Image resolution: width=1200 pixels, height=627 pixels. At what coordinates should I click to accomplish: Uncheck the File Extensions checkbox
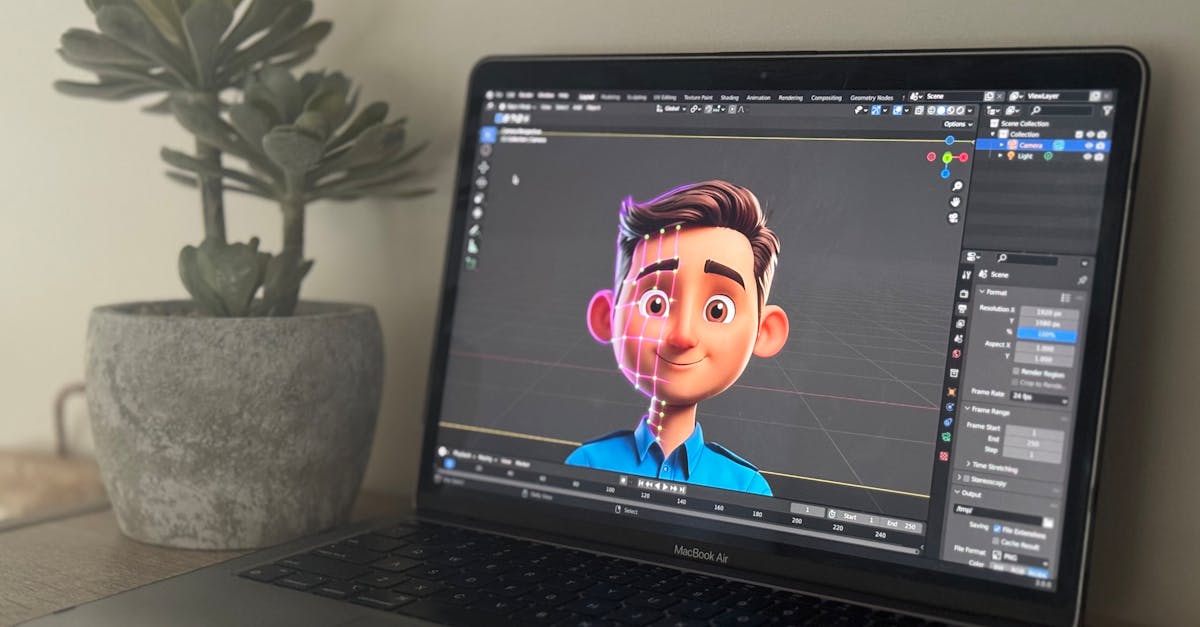tap(998, 528)
